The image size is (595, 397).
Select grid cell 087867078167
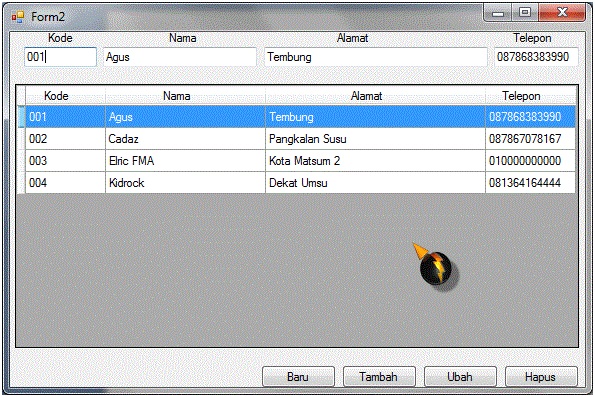point(530,139)
